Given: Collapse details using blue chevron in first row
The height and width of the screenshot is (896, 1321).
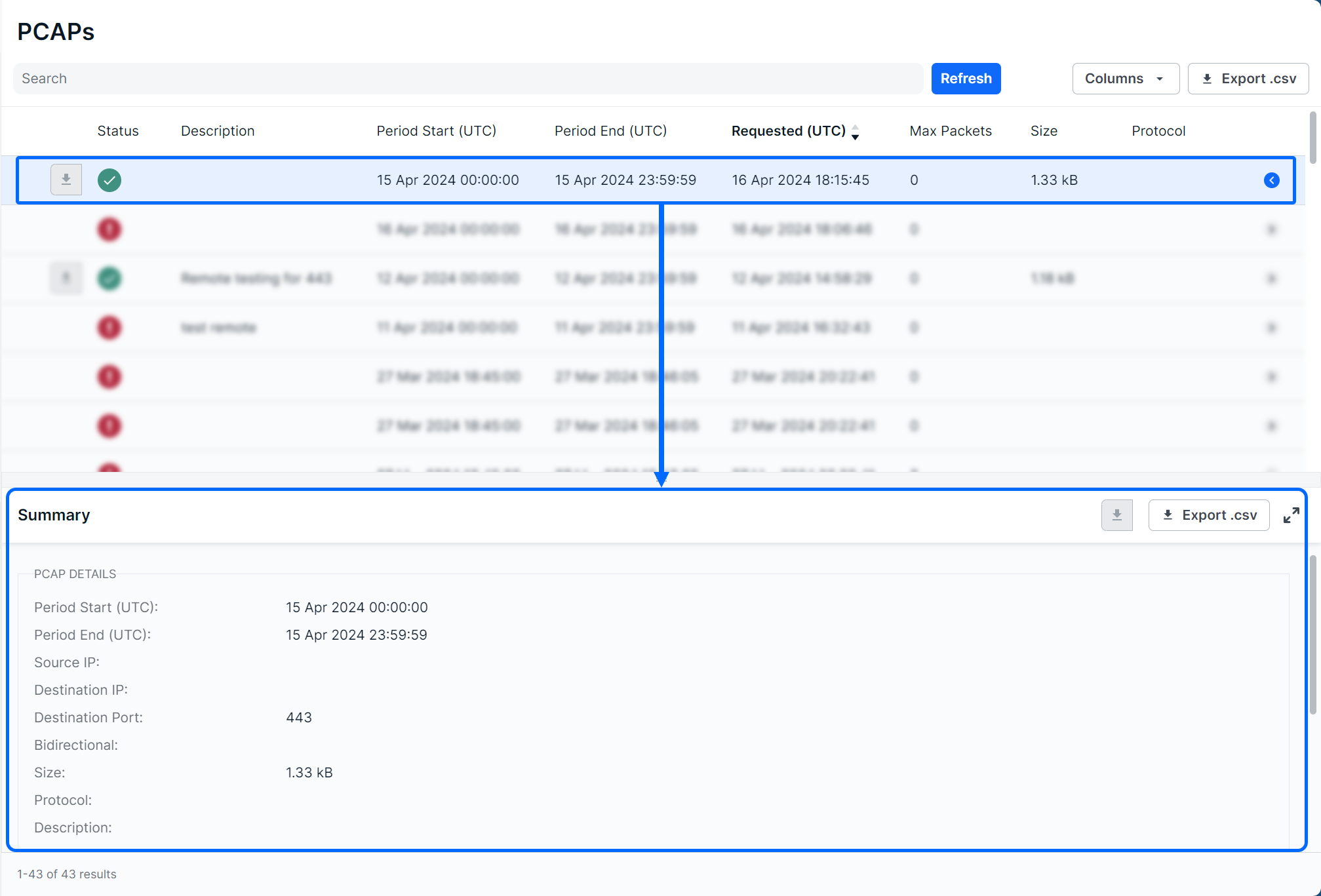Looking at the screenshot, I should [1271, 180].
